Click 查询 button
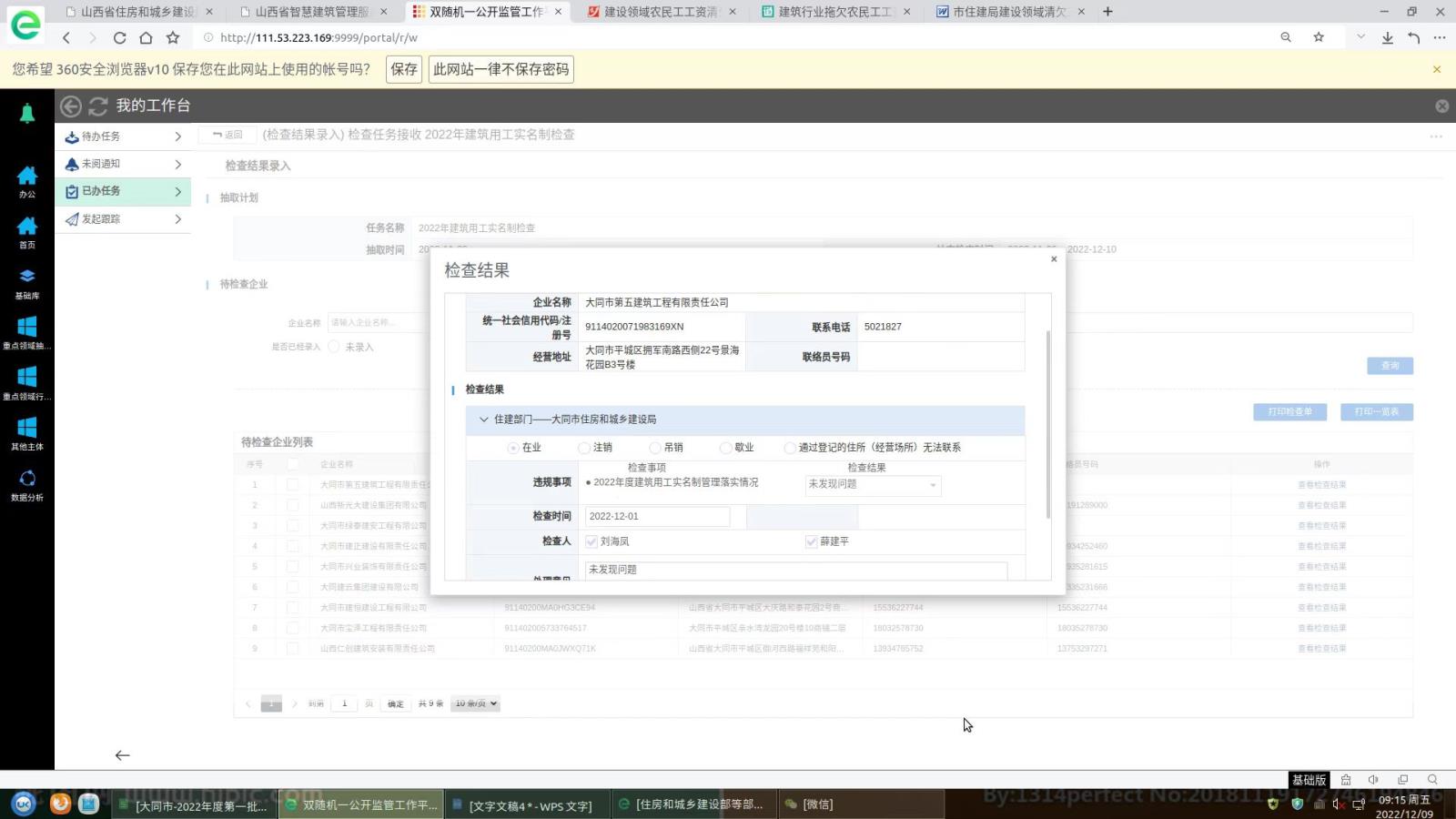 [1390, 366]
